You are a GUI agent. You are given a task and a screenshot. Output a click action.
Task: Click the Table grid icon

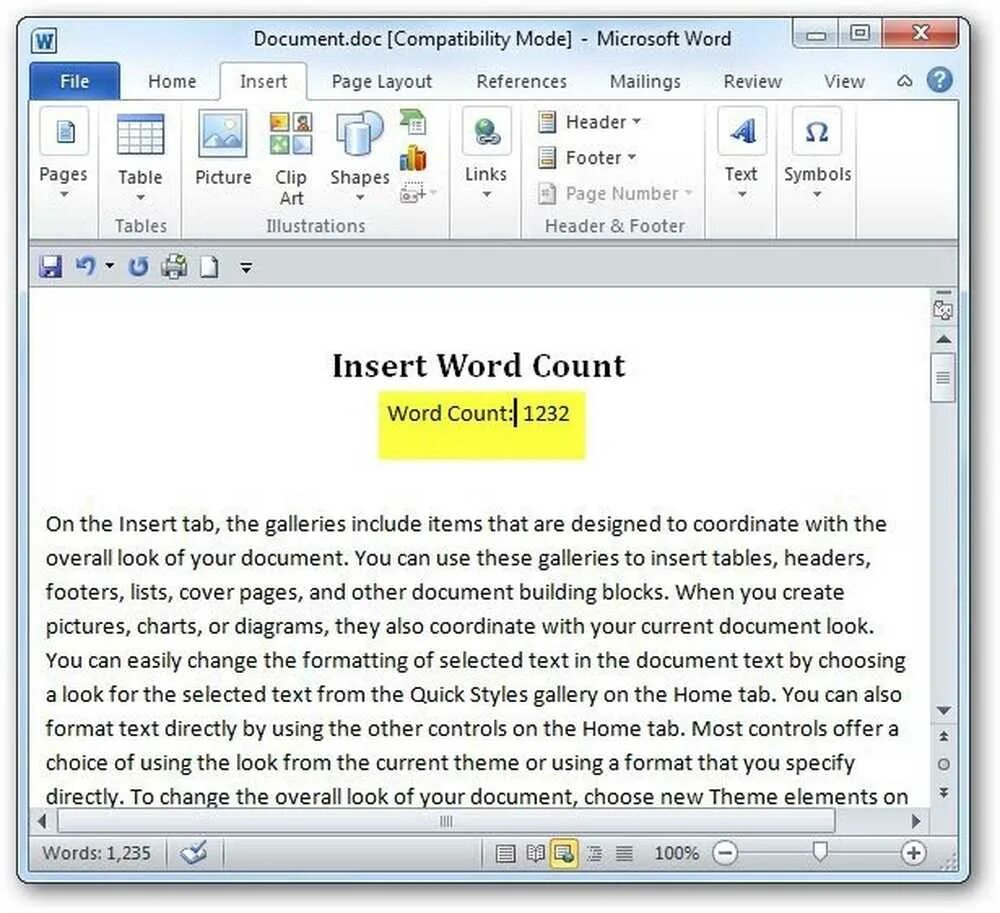[x=140, y=133]
